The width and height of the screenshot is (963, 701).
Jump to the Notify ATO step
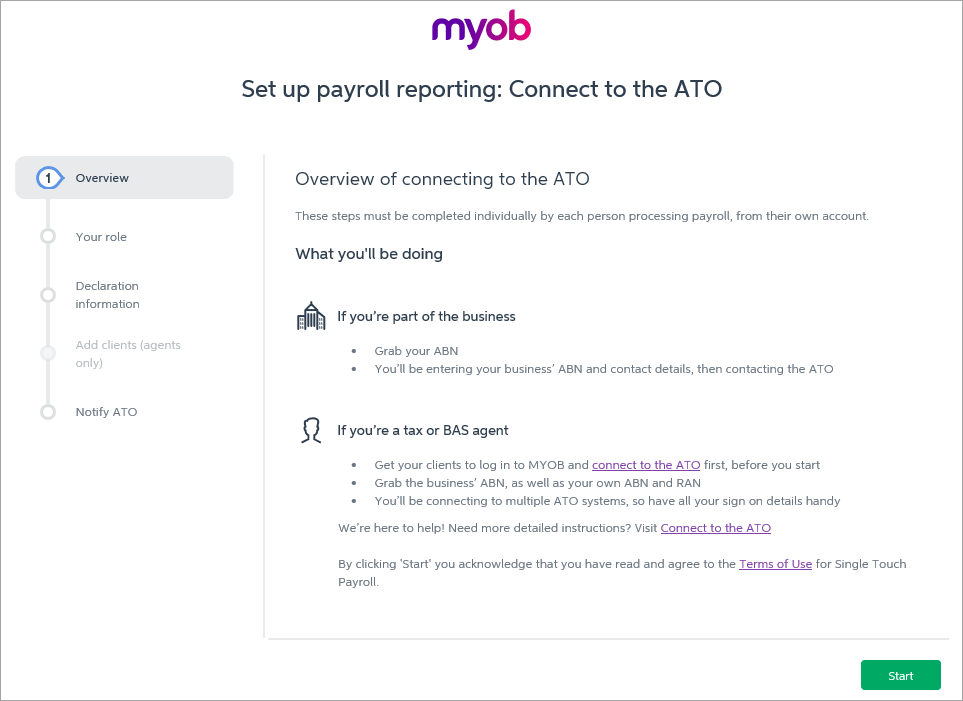click(x=106, y=412)
